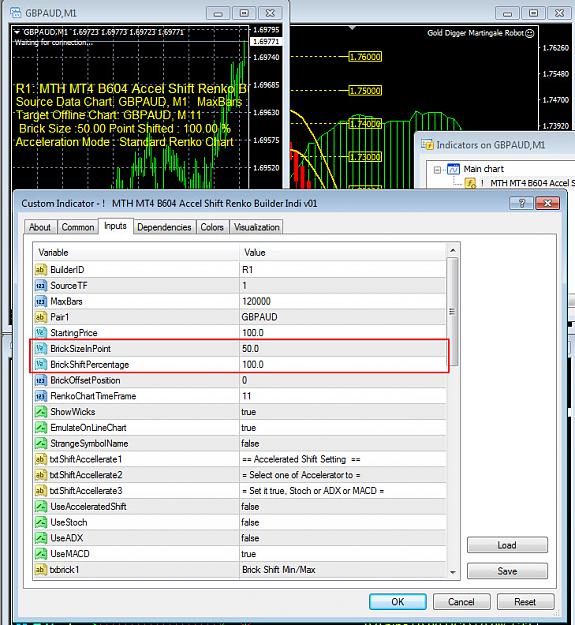Click the BrickOffsetPosition integer icon

pyautogui.click(x=41, y=380)
